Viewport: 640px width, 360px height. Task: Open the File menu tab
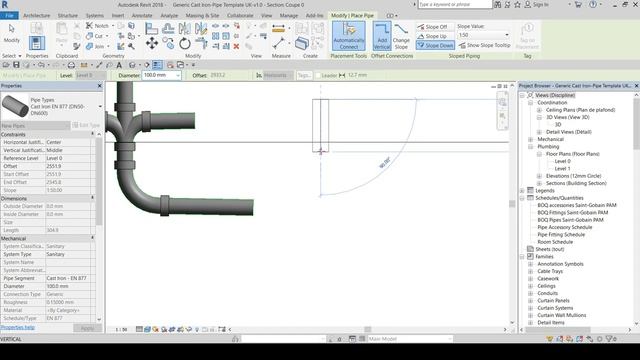tap(9, 16)
